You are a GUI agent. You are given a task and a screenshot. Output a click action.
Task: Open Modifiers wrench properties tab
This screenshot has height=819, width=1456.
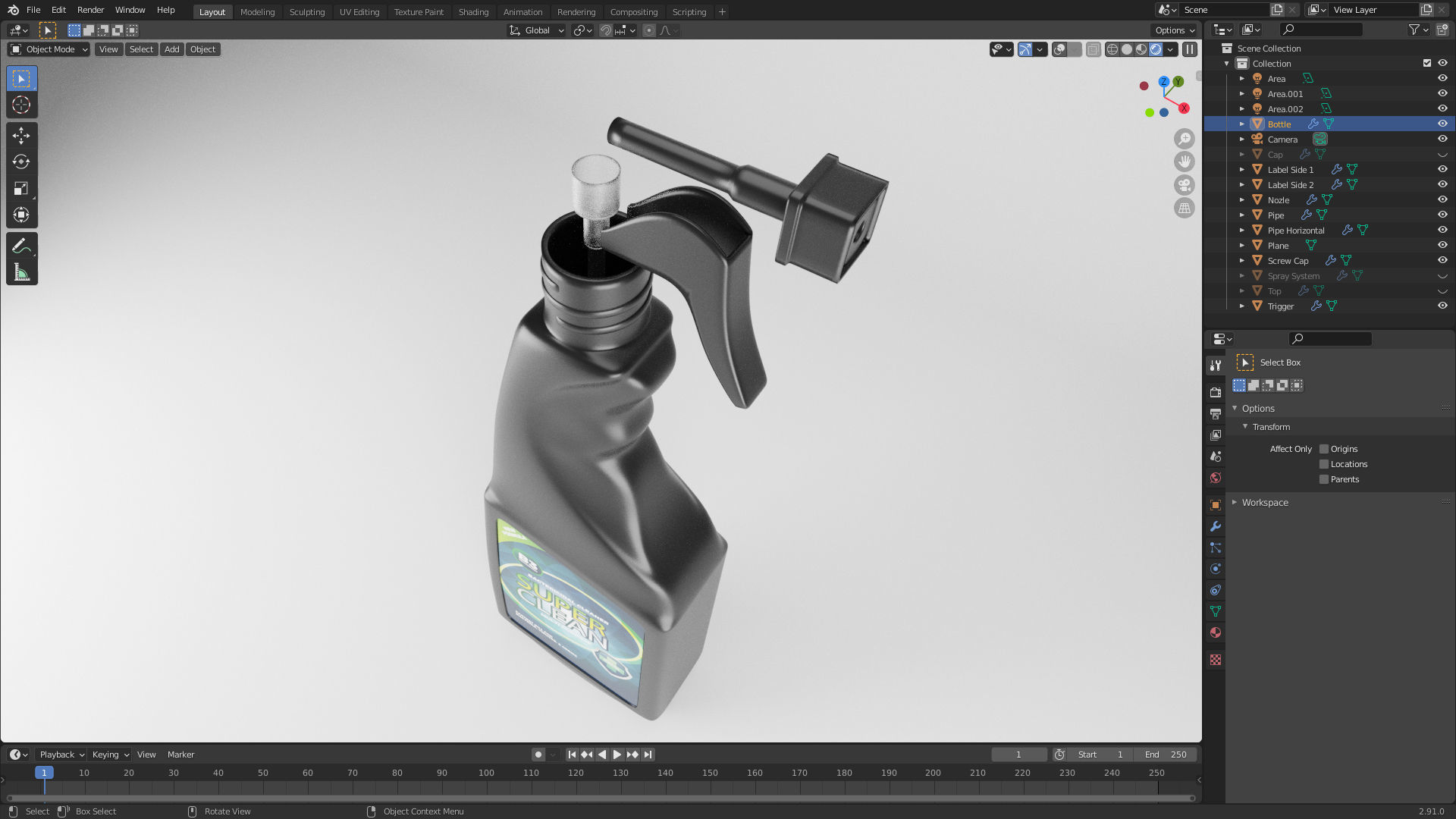point(1216,526)
